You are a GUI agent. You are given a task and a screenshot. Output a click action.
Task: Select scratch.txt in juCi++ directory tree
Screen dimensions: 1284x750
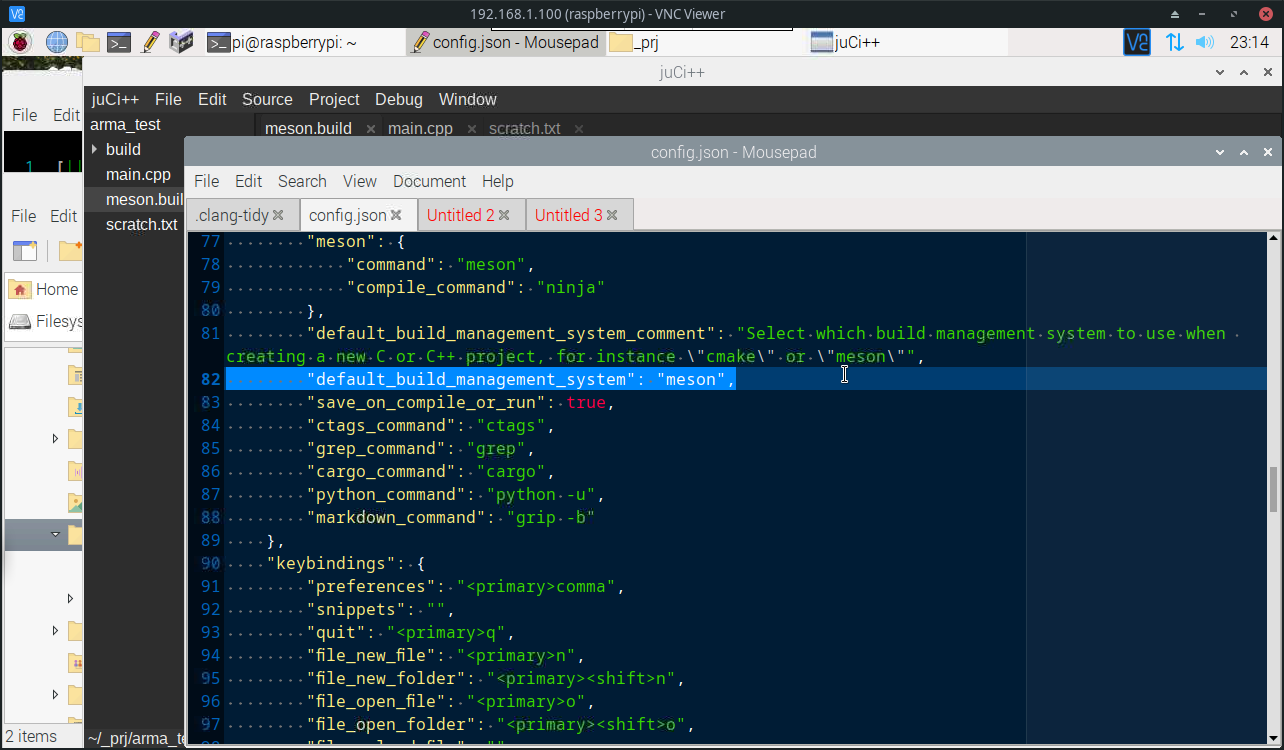141,224
